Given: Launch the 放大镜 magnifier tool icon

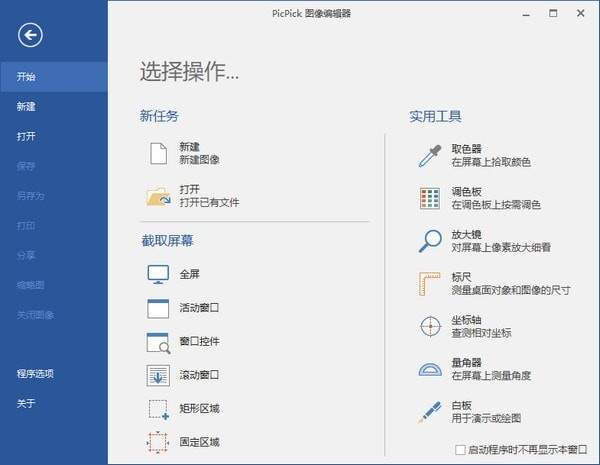Looking at the screenshot, I should click(x=429, y=240).
